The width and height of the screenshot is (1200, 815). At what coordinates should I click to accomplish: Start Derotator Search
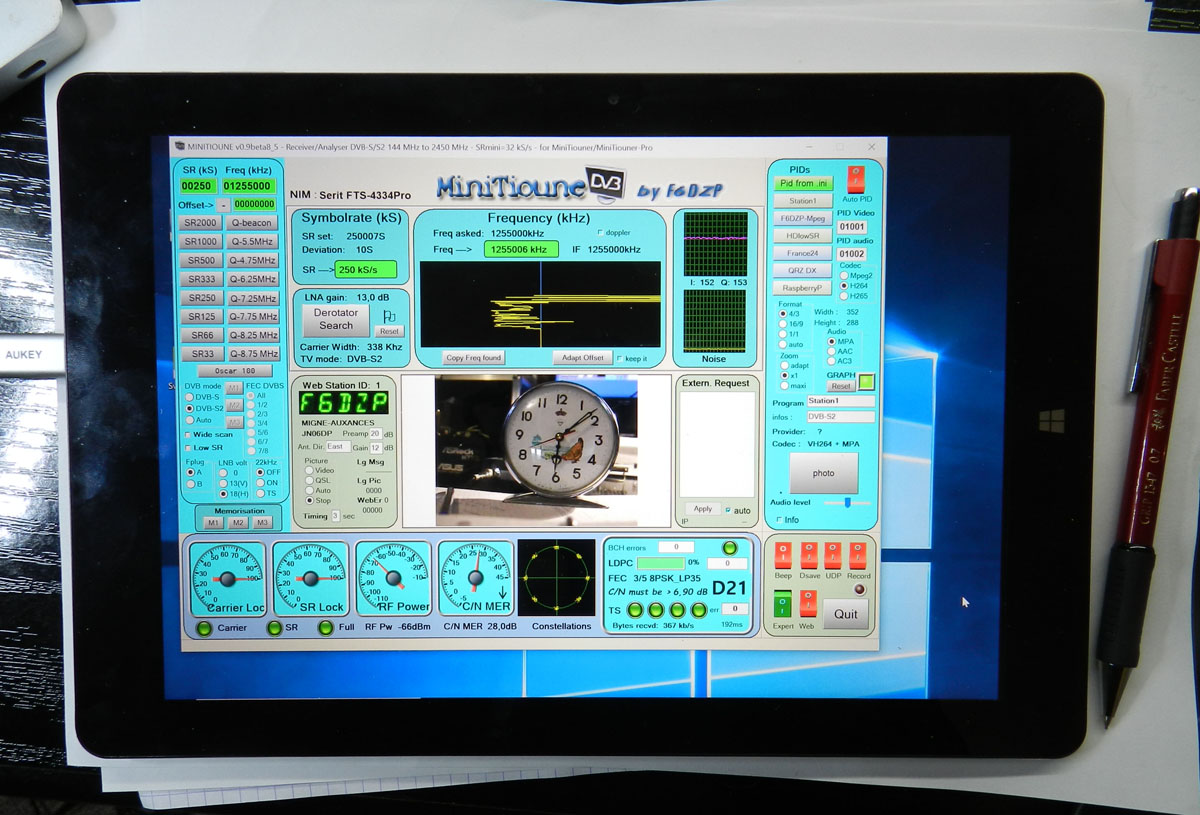point(335,319)
